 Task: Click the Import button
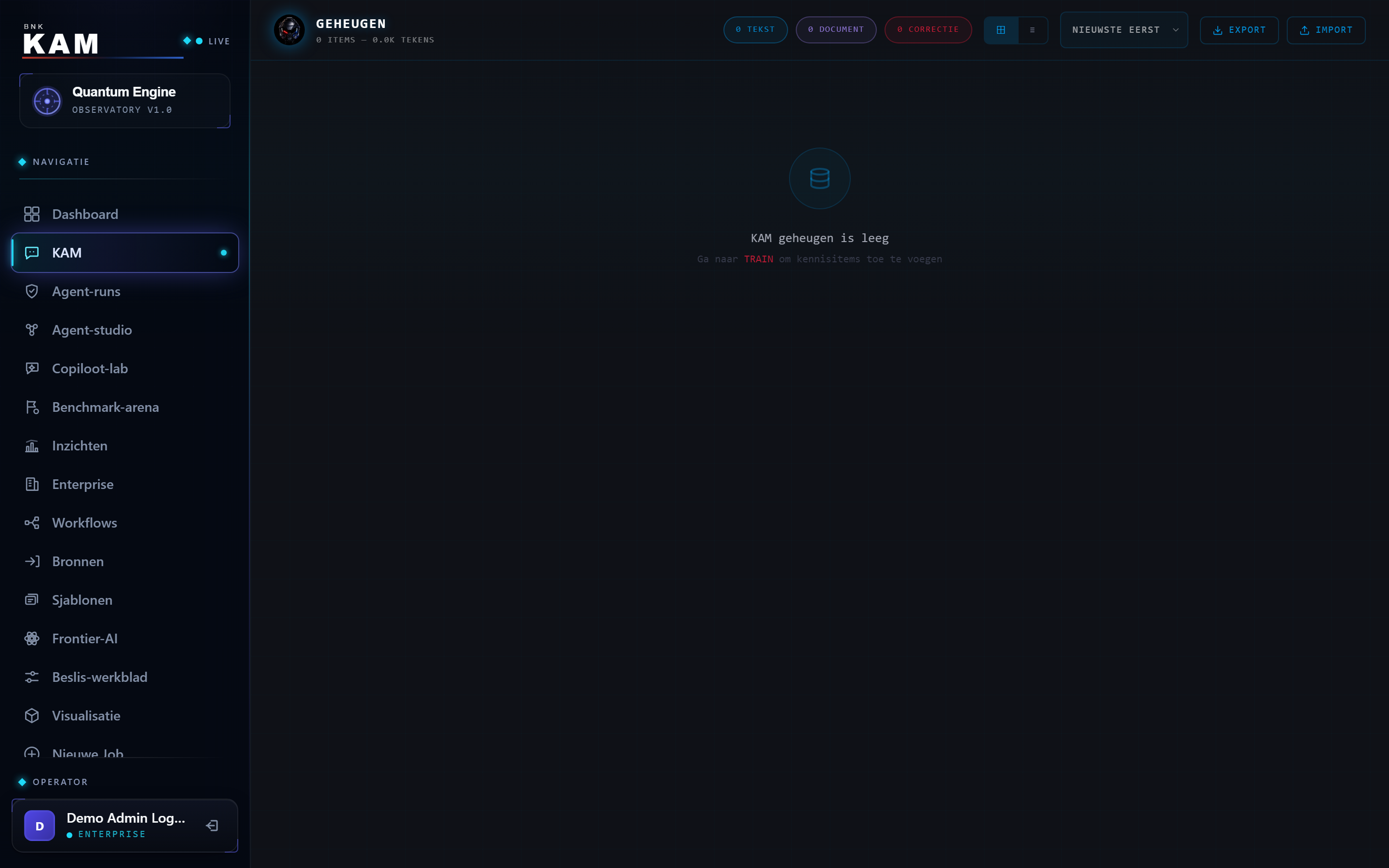click(x=1325, y=30)
